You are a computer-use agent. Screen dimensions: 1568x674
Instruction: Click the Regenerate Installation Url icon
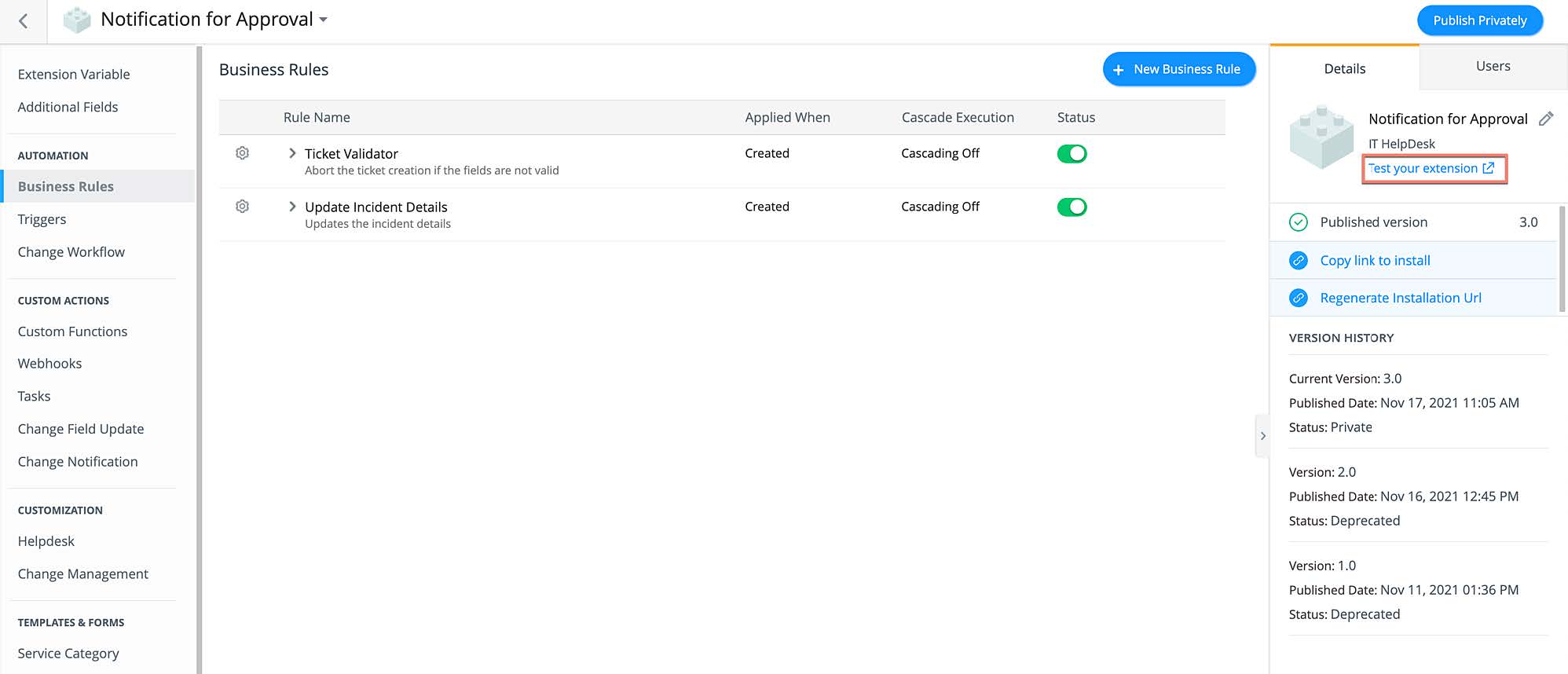coord(1299,298)
